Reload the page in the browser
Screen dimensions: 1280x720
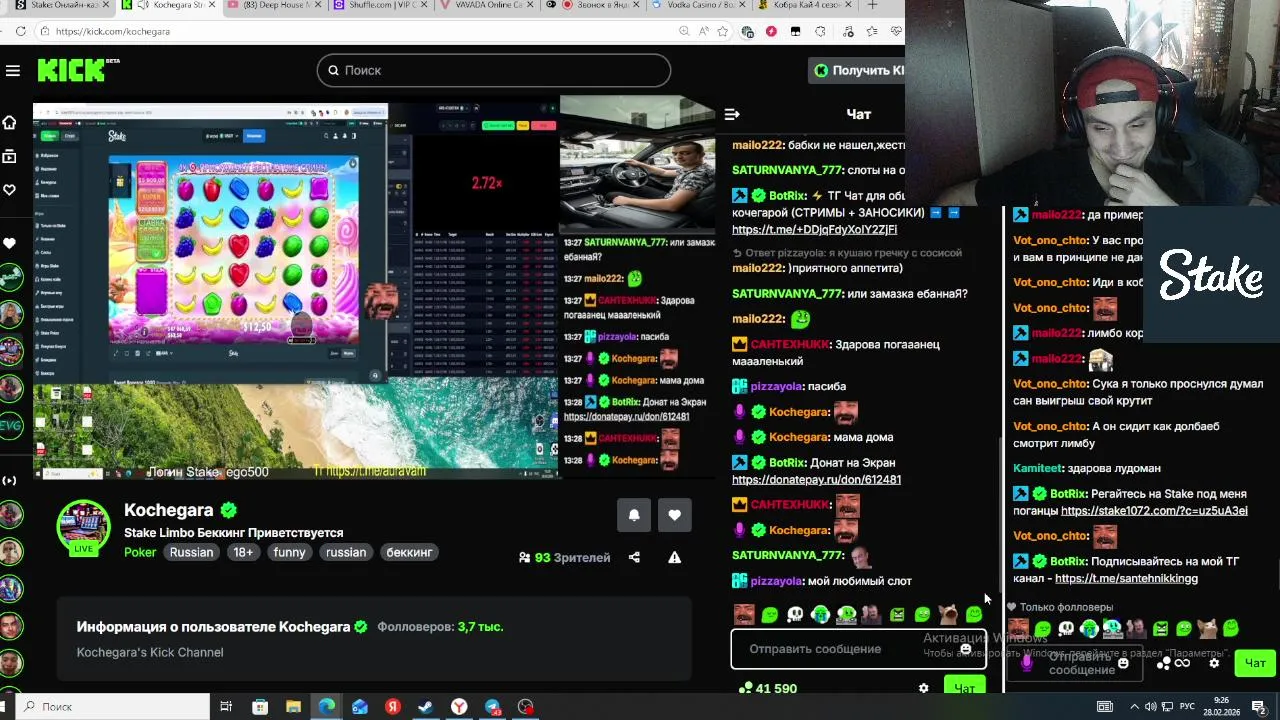pyautogui.click(x=20, y=31)
